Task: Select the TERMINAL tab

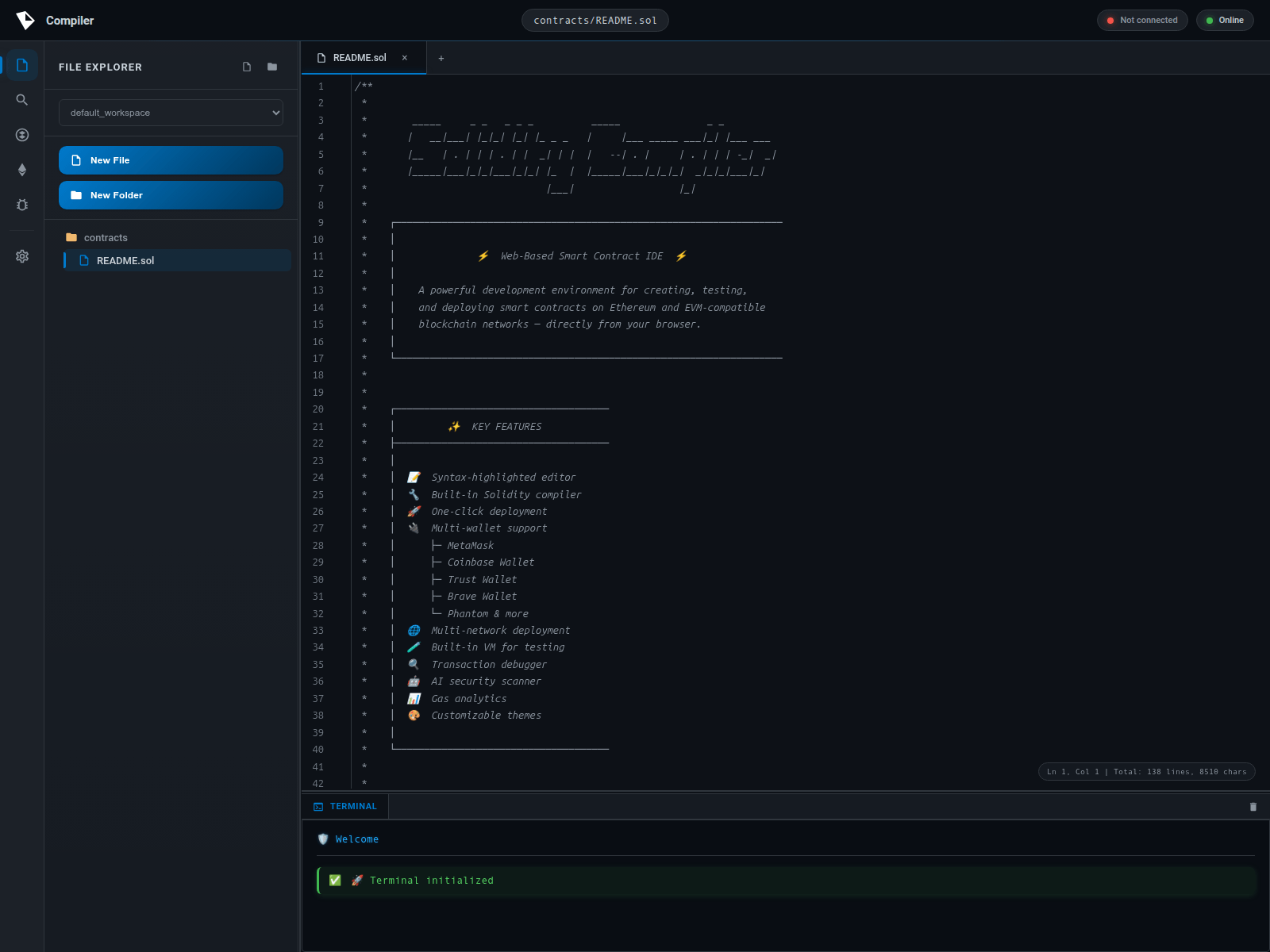Action: [345, 806]
